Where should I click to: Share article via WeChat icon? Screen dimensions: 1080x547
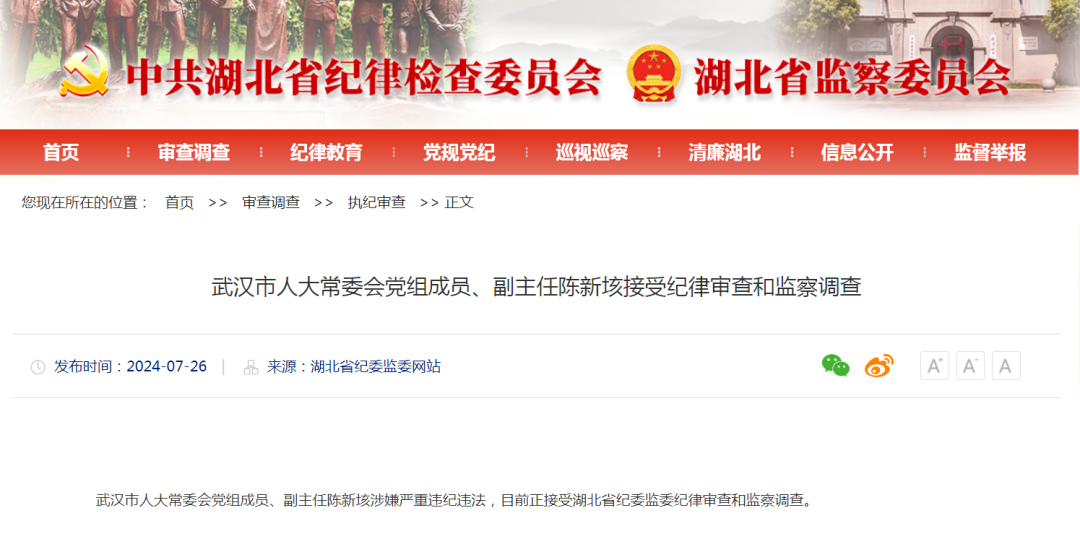pyautogui.click(x=835, y=366)
